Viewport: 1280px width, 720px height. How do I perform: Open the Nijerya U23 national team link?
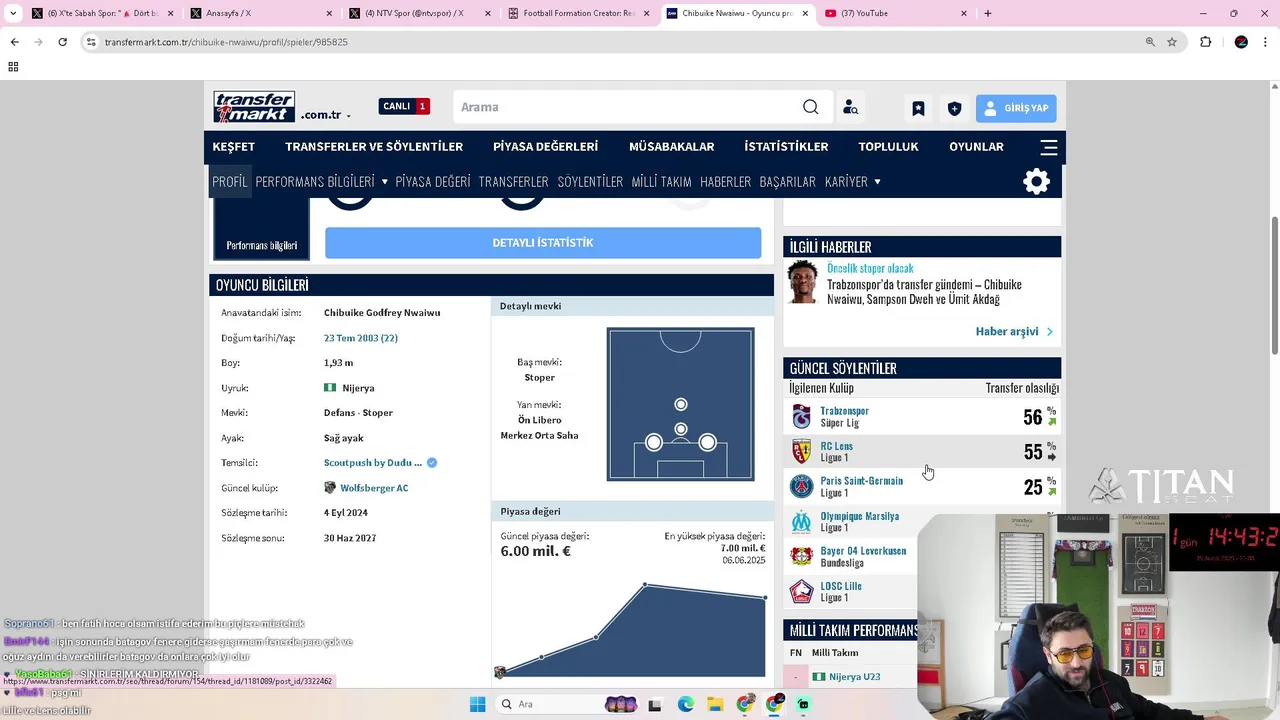[x=854, y=677]
